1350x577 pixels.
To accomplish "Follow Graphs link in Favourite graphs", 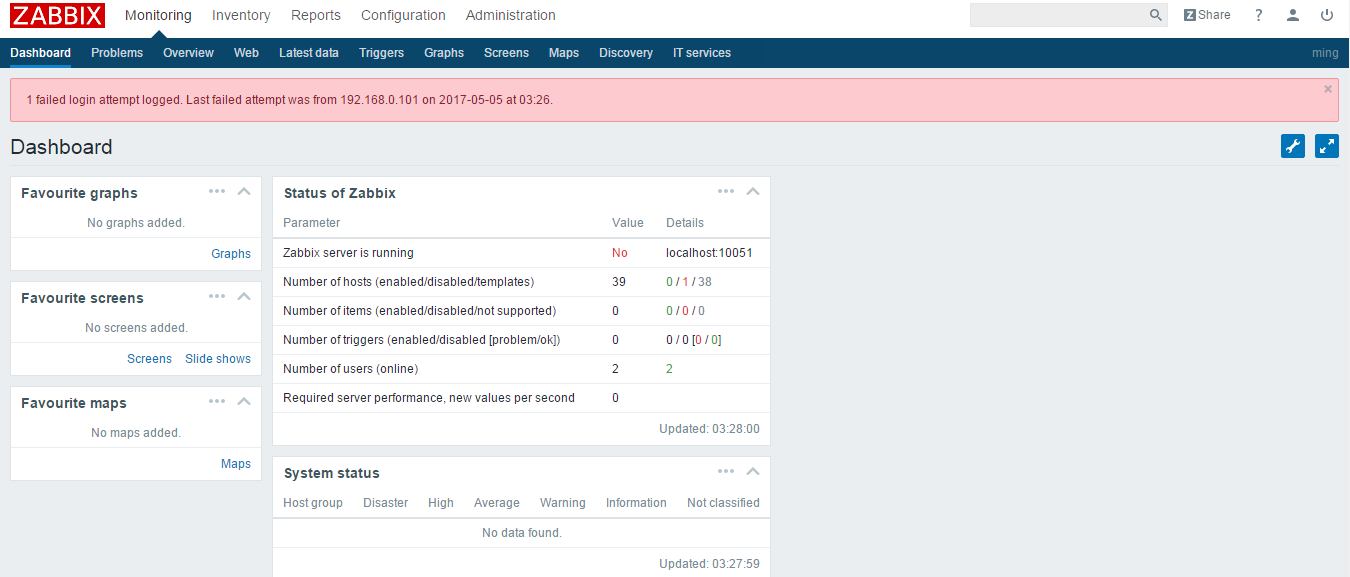I will tap(231, 254).
